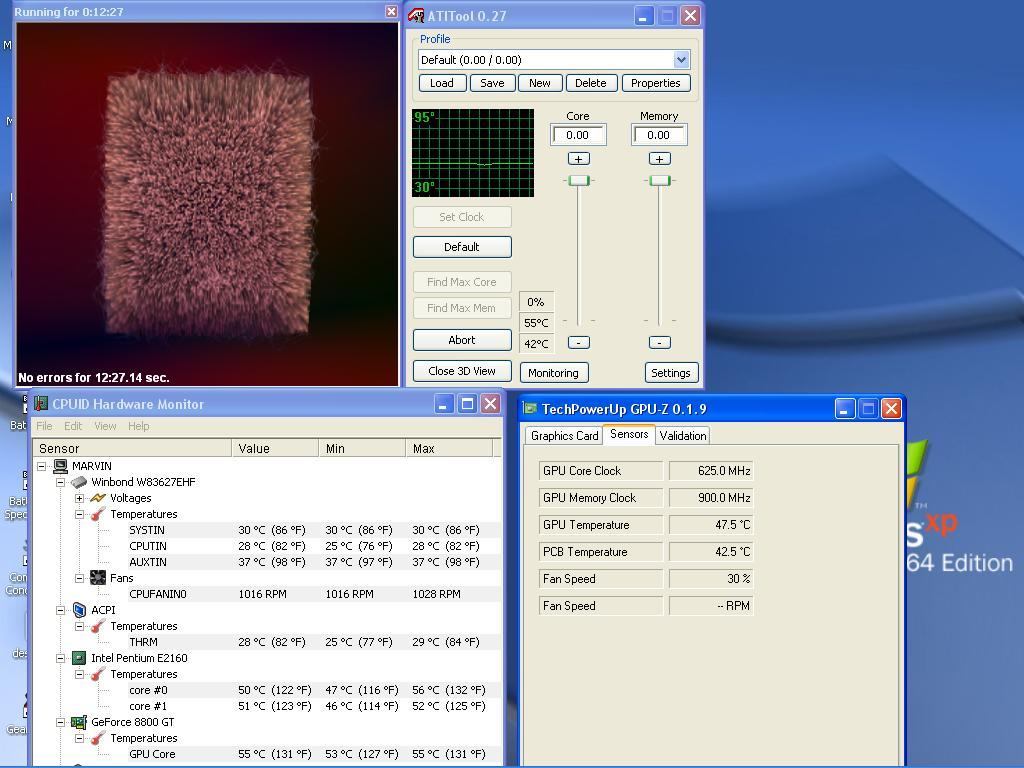Collapse the GeForce 8800 GT node
The image size is (1024, 768).
coord(61,722)
